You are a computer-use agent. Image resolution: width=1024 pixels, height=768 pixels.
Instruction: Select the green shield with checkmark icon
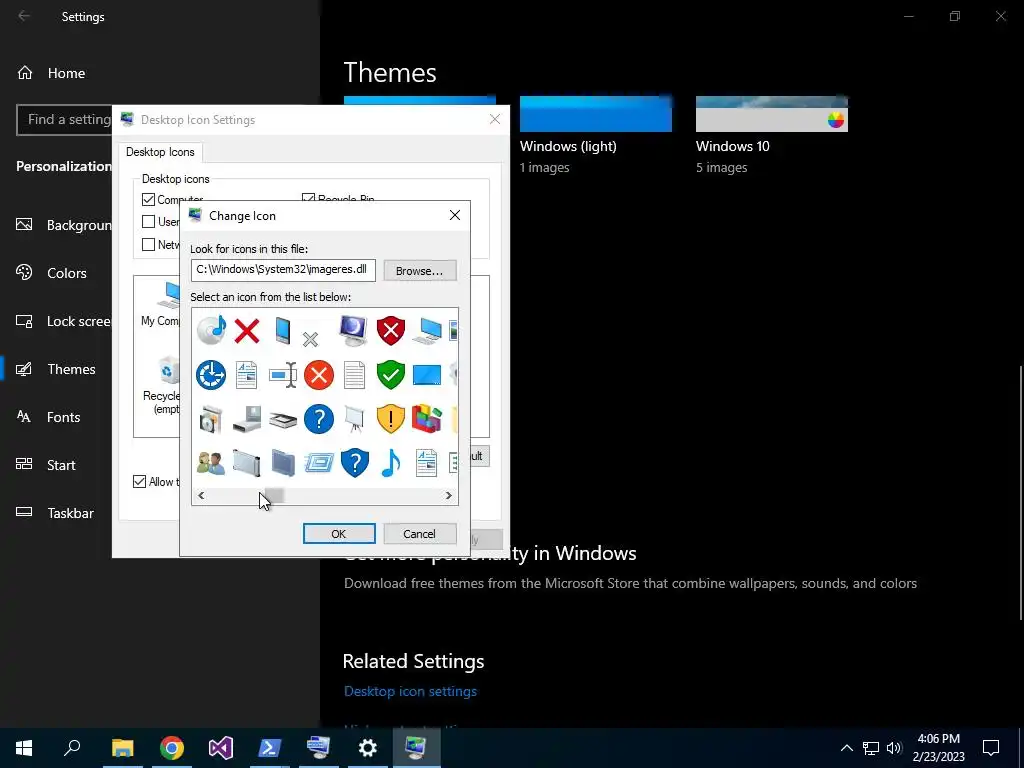391,375
